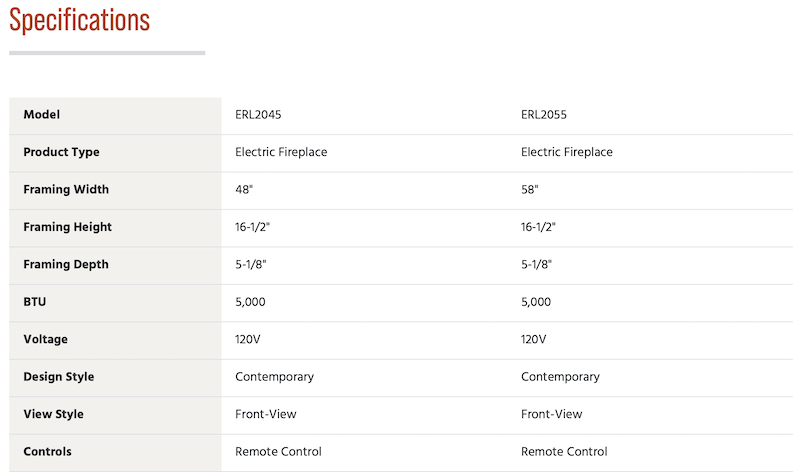The height and width of the screenshot is (472, 800).
Task: Click Remote Control under the ERL2055 column
Action: 564,452
